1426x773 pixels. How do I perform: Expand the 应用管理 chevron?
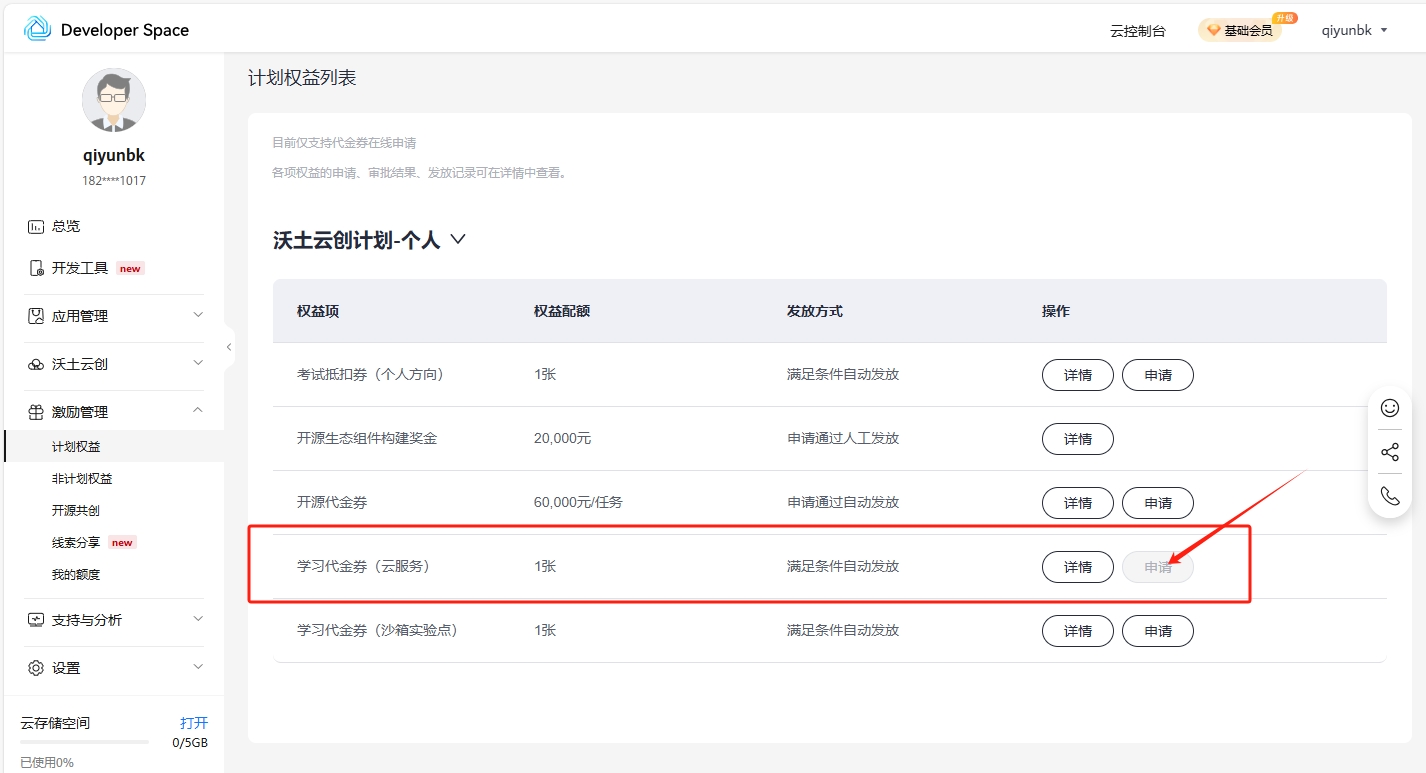tap(198, 315)
